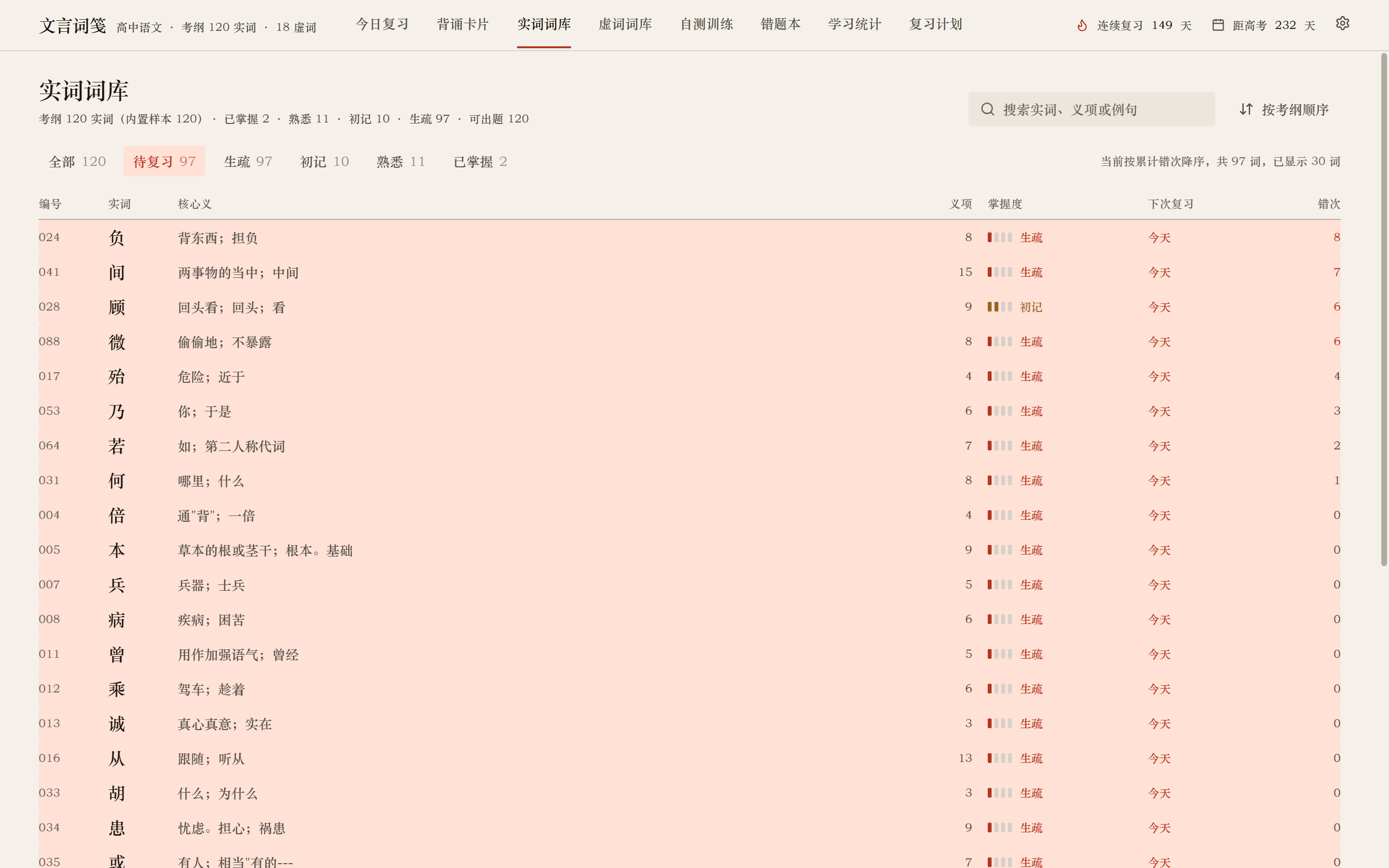
Task: Select the 实词词库 tab
Action: point(544,24)
